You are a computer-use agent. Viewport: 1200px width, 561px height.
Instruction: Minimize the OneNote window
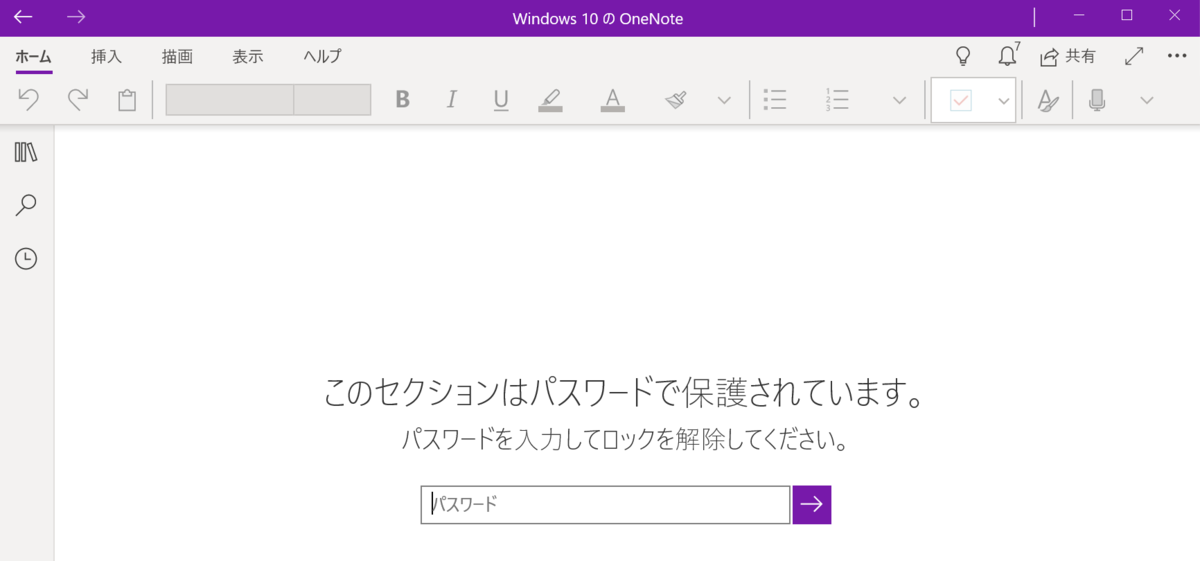1079,15
